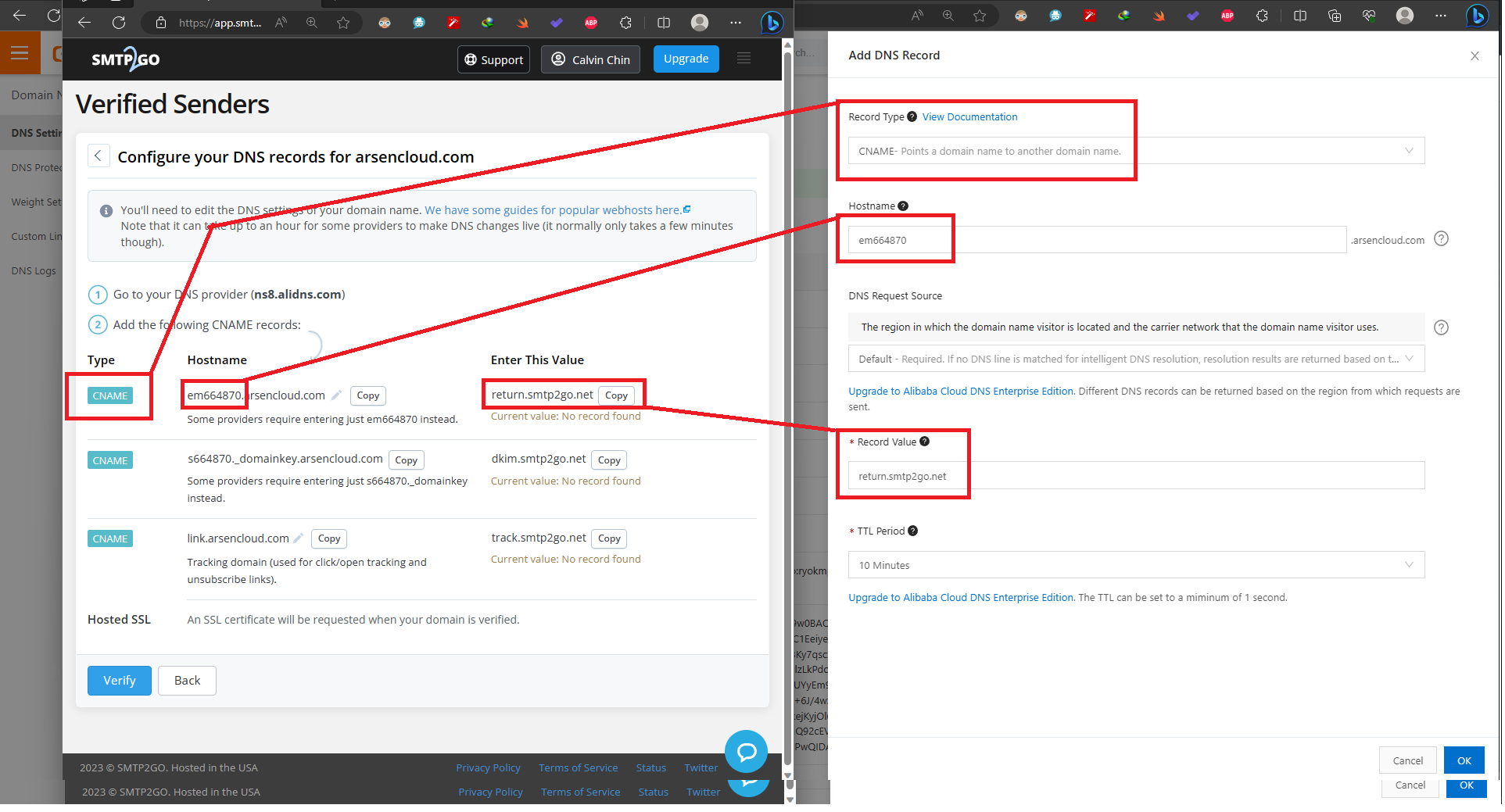
Task: Click the orange bird extension in SMTP2GO browser
Action: point(522,23)
